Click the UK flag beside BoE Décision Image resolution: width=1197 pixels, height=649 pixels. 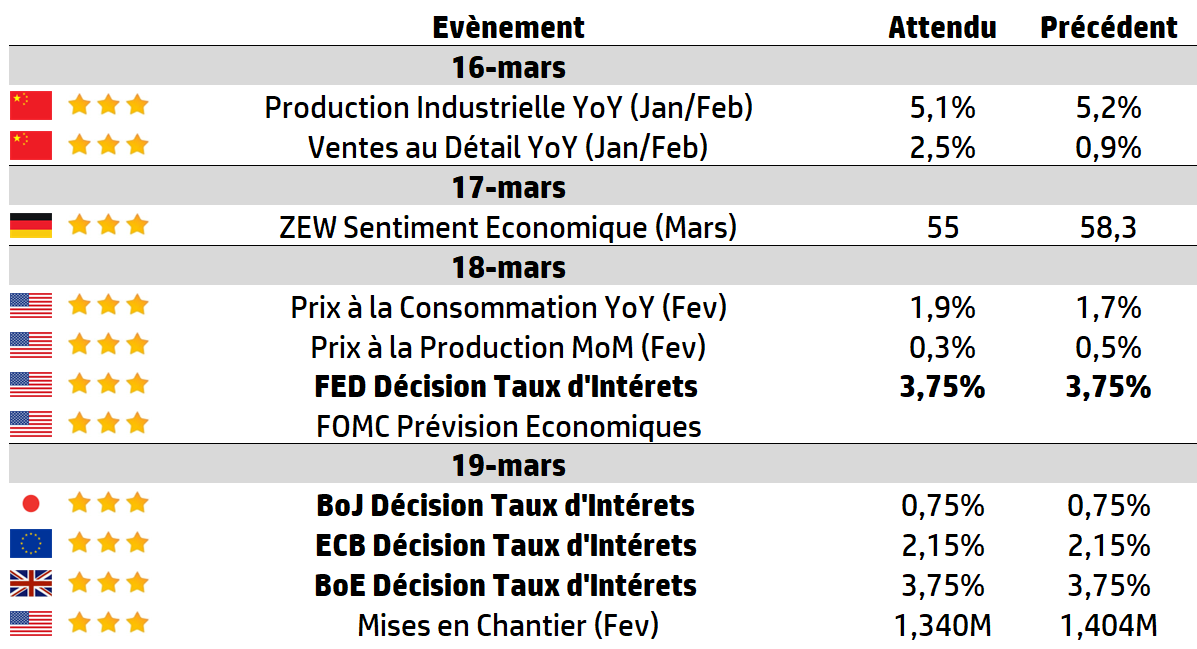point(30,584)
